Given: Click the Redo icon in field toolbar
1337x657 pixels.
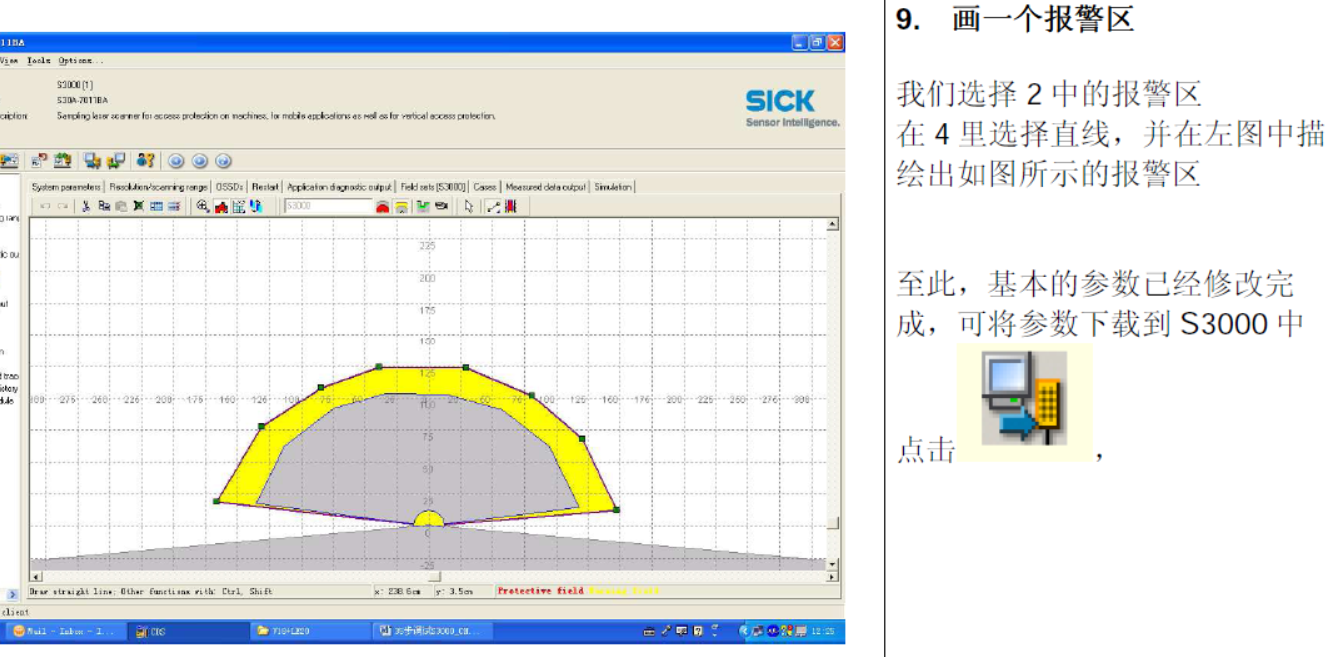Looking at the screenshot, I should tap(62, 206).
